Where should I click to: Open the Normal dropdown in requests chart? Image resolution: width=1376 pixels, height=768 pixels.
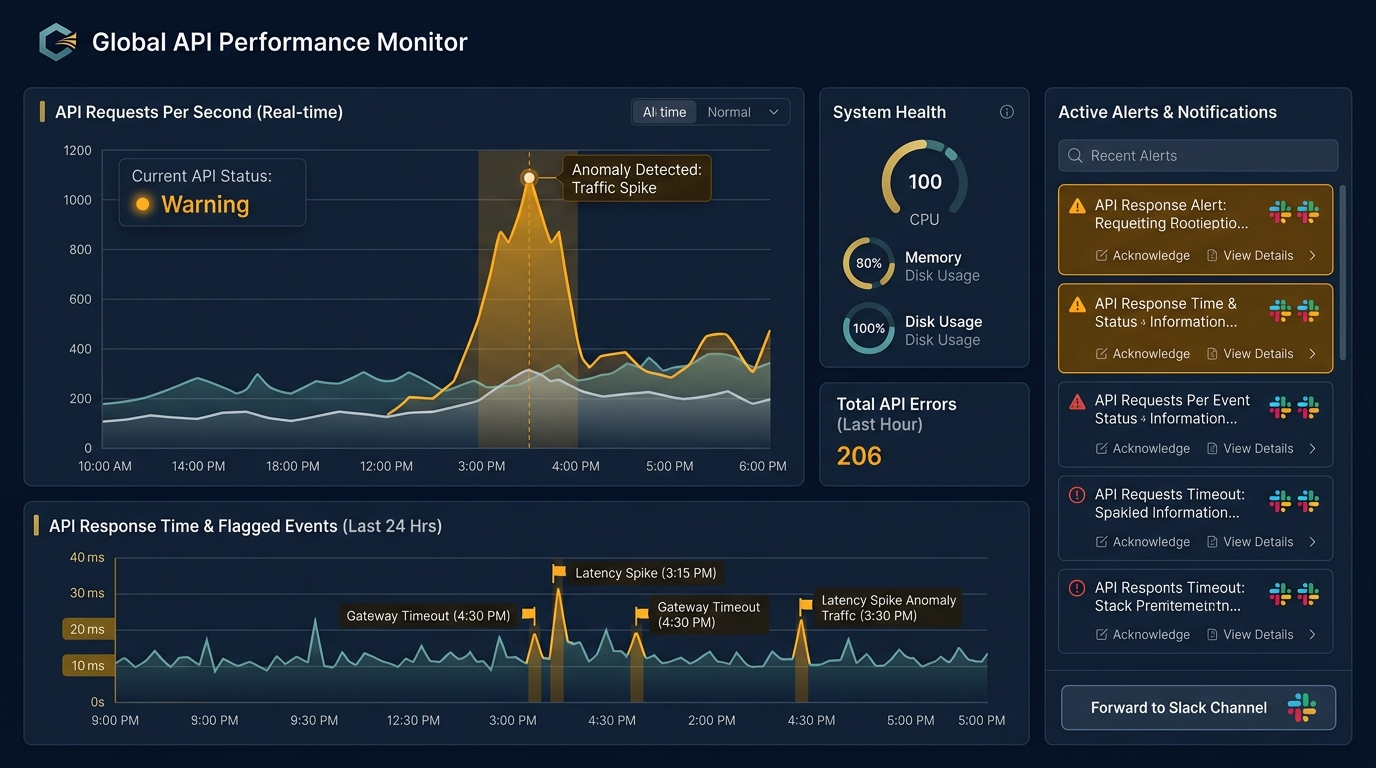coord(743,112)
